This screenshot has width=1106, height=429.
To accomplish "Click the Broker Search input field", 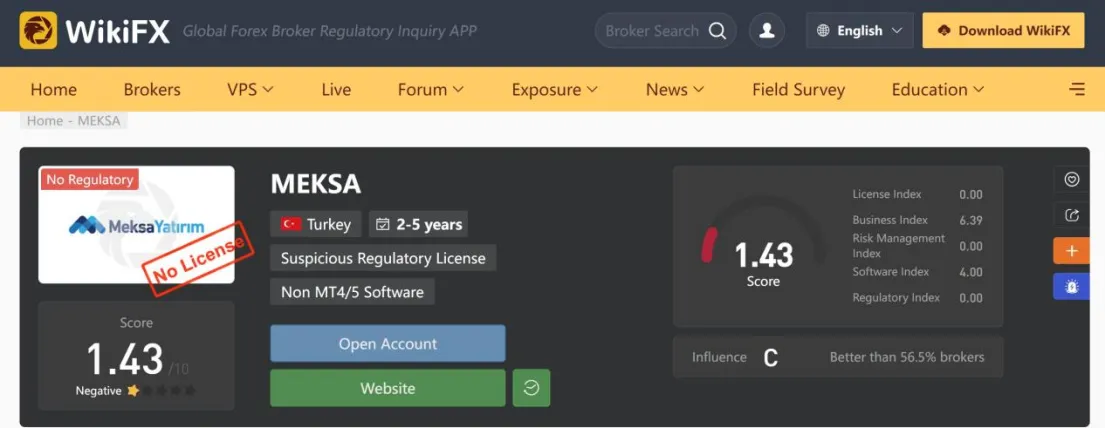I will 652,31.
